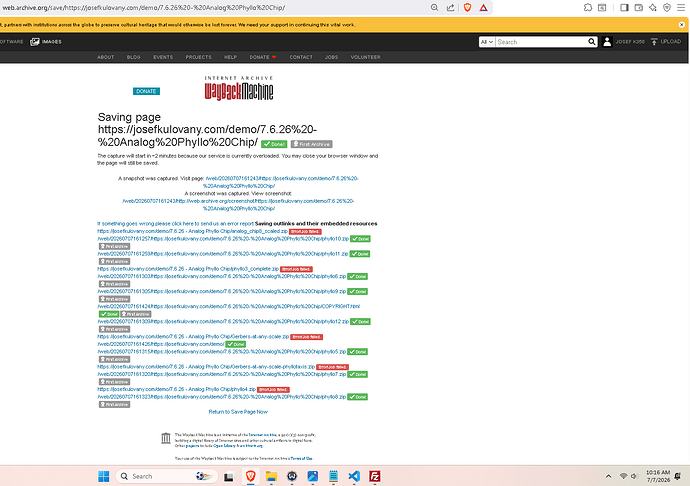The image size is (690, 486).
Task: Click the browser address bar URL
Action: click(143, 7)
